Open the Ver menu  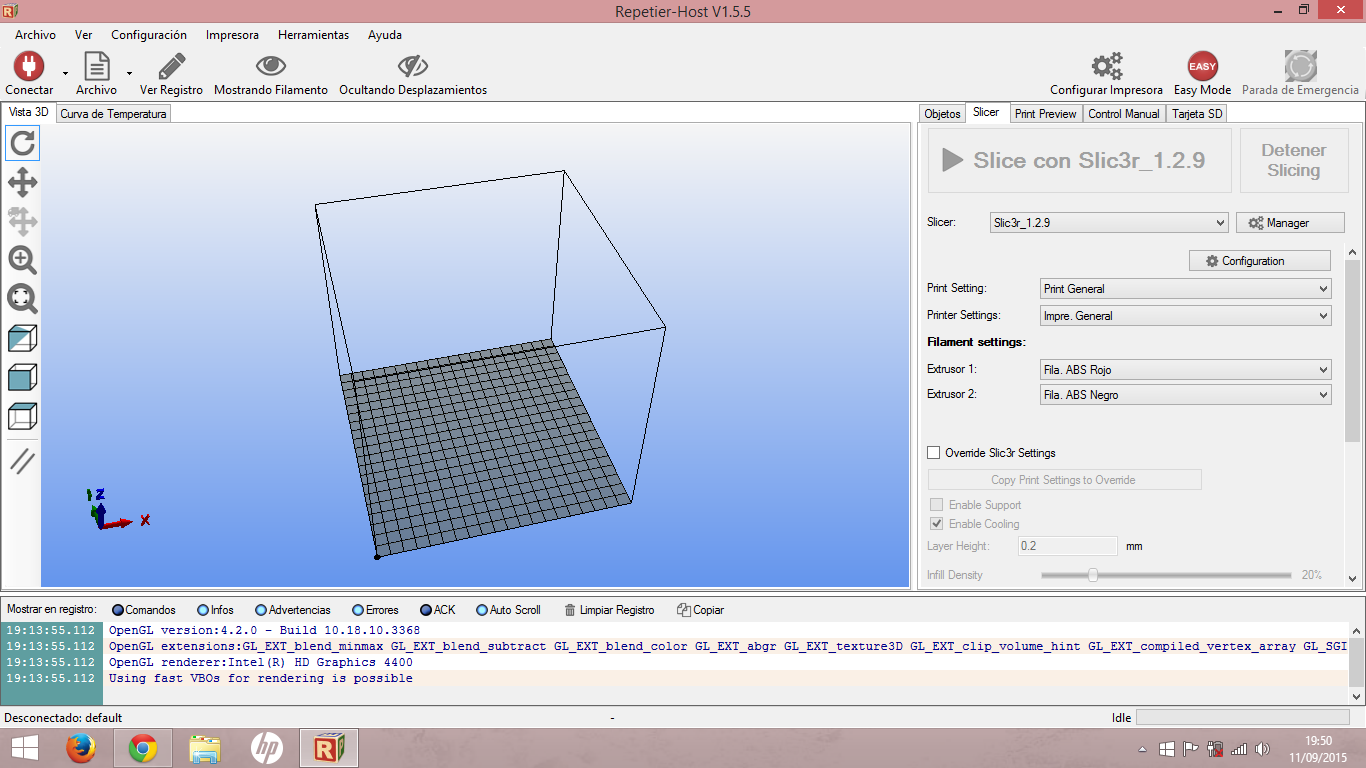[84, 35]
